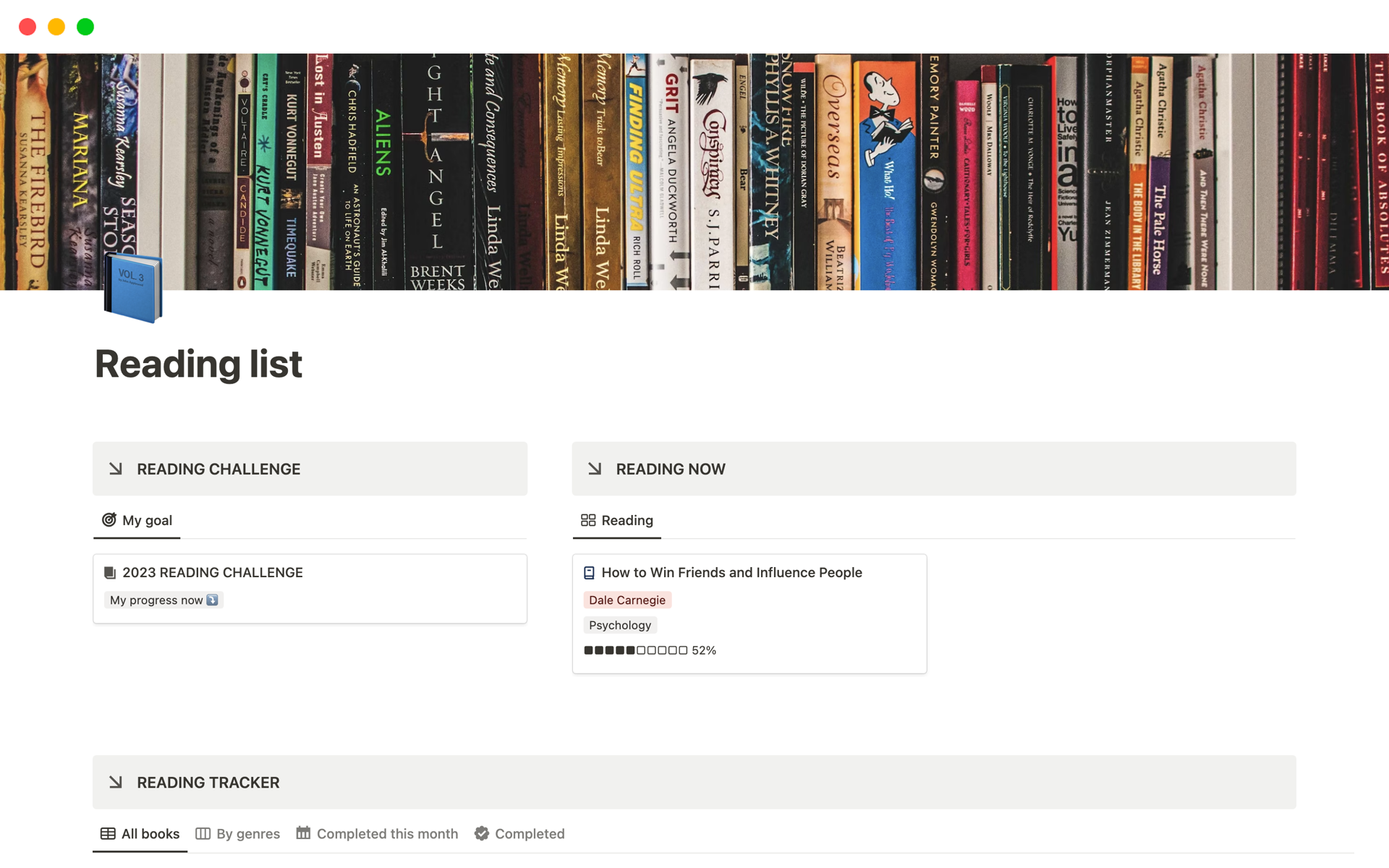Click the book icon on How to Win Friends card
The width and height of the screenshot is (1389, 868).
(x=589, y=573)
